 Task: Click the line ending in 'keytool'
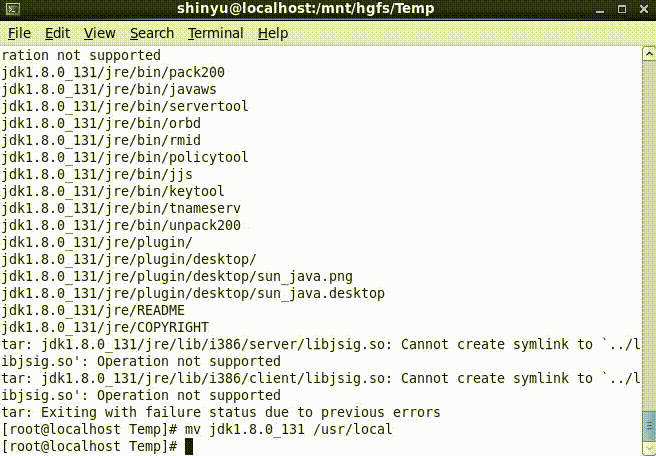pos(113,191)
